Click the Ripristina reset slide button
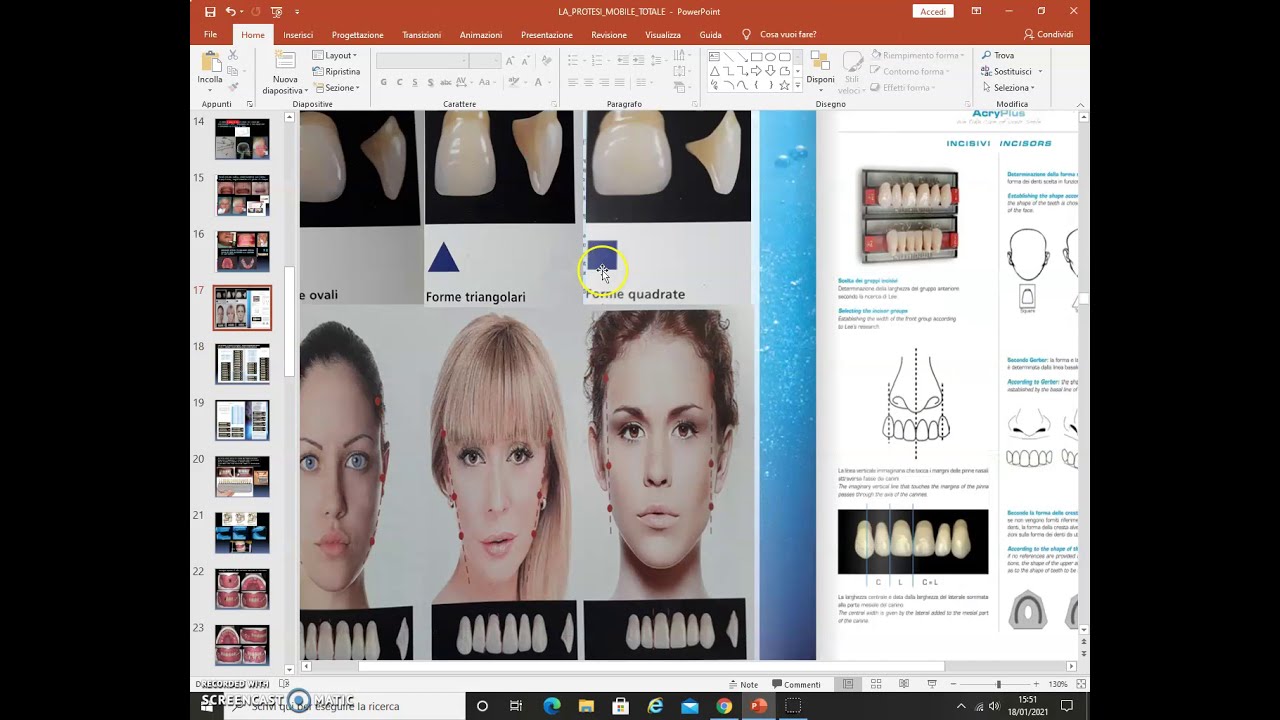1280x720 pixels. tap(337, 72)
